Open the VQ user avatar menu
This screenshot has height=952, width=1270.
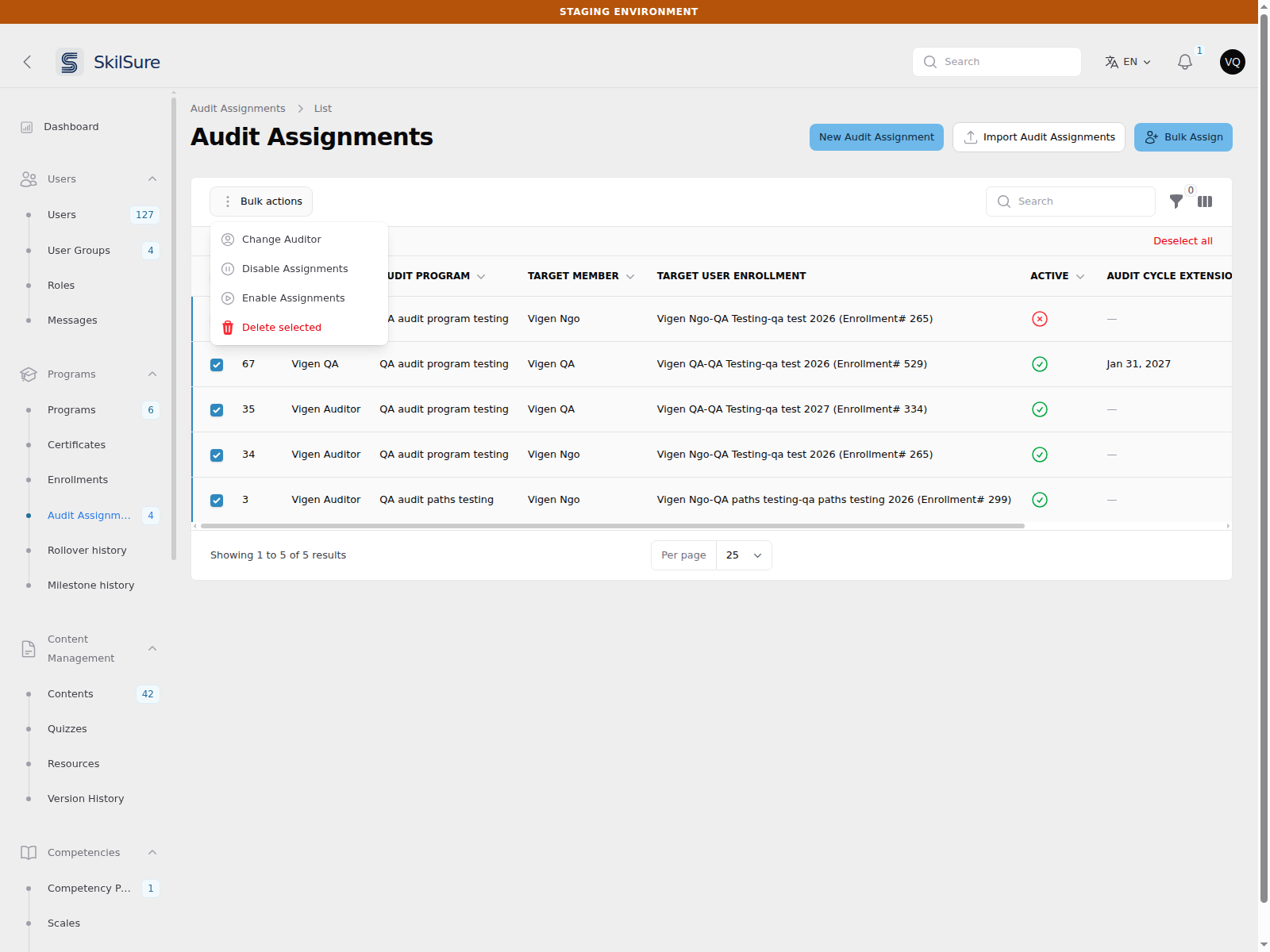1232,62
